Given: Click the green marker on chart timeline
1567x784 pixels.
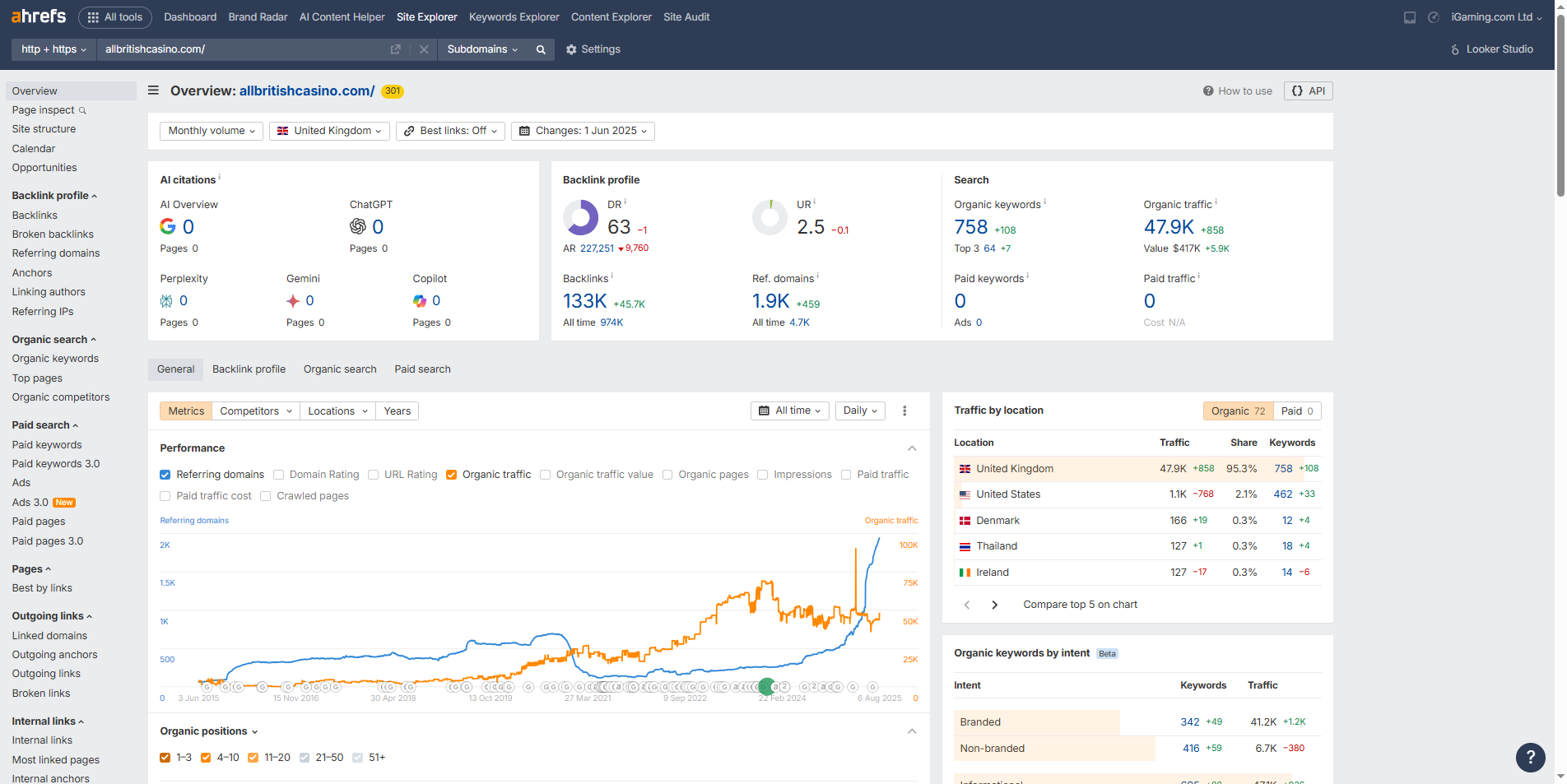Looking at the screenshot, I should [x=766, y=686].
